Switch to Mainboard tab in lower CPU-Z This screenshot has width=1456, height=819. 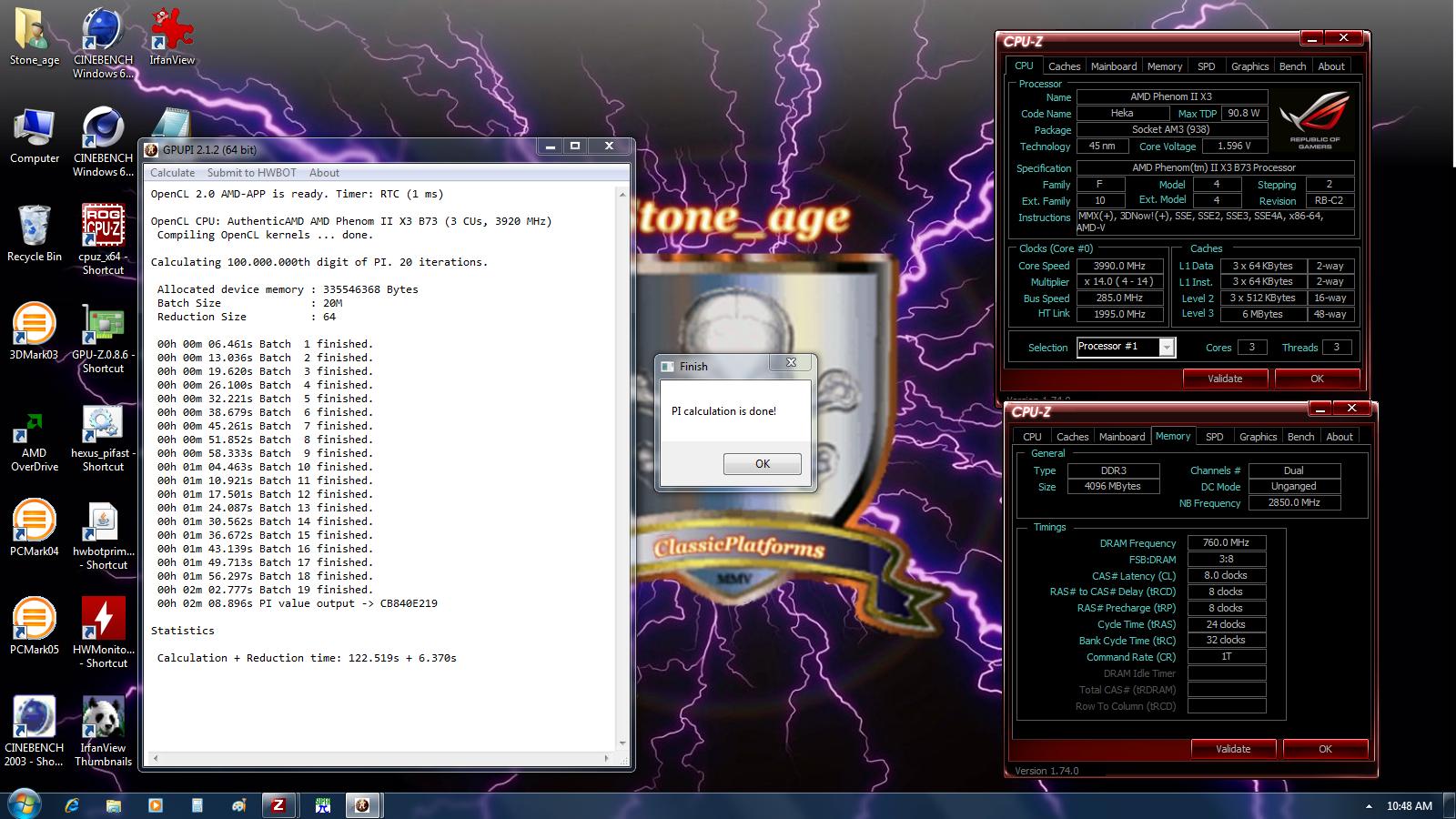coord(1122,437)
